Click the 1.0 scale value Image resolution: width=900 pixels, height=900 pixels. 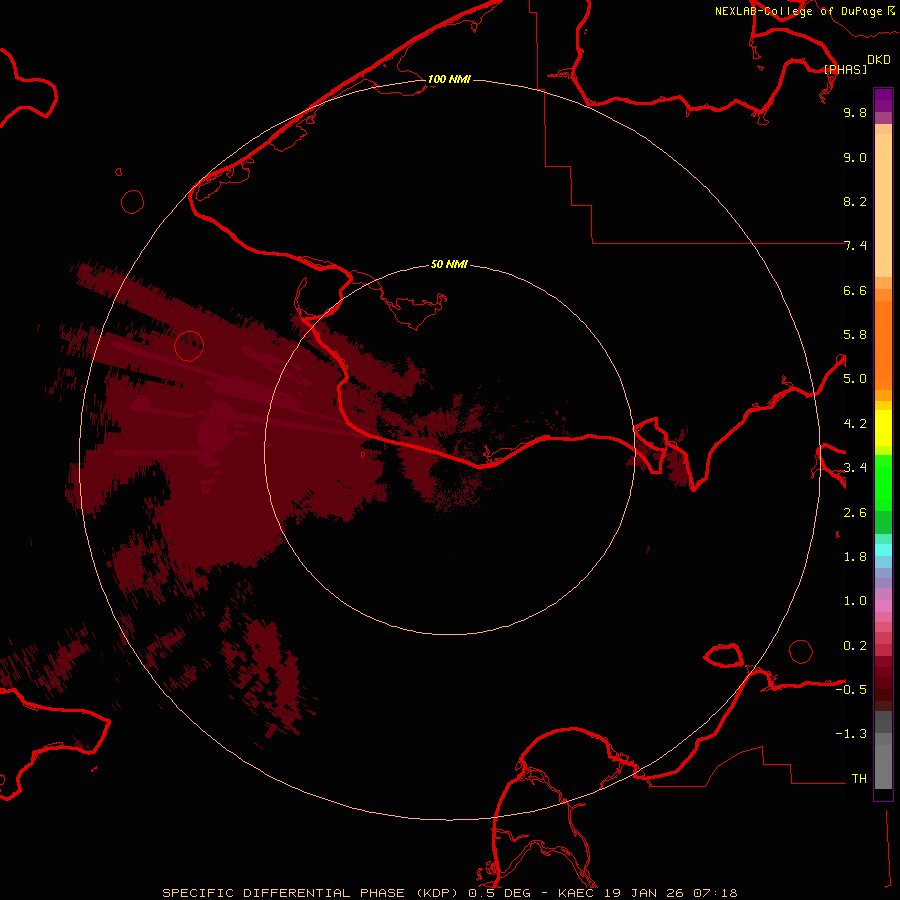coord(855,601)
